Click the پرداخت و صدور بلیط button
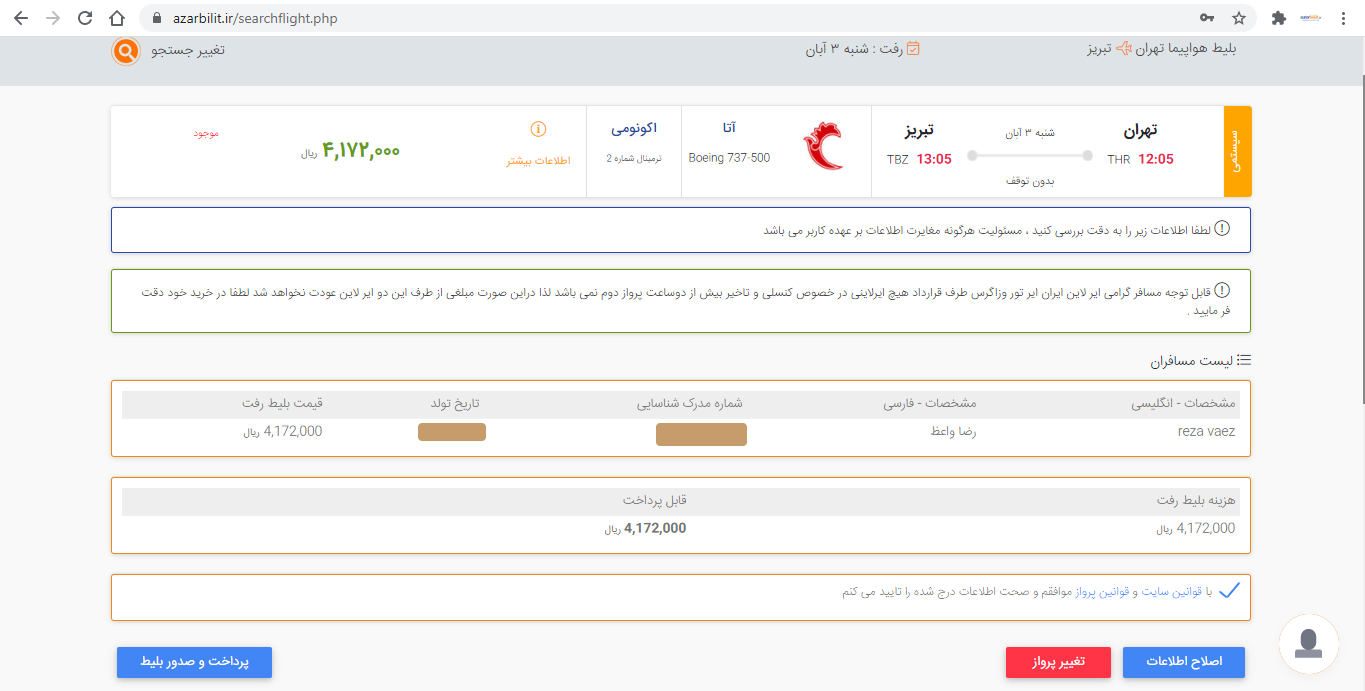The height and width of the screenshot is (691, 1365). click(194, 662)
